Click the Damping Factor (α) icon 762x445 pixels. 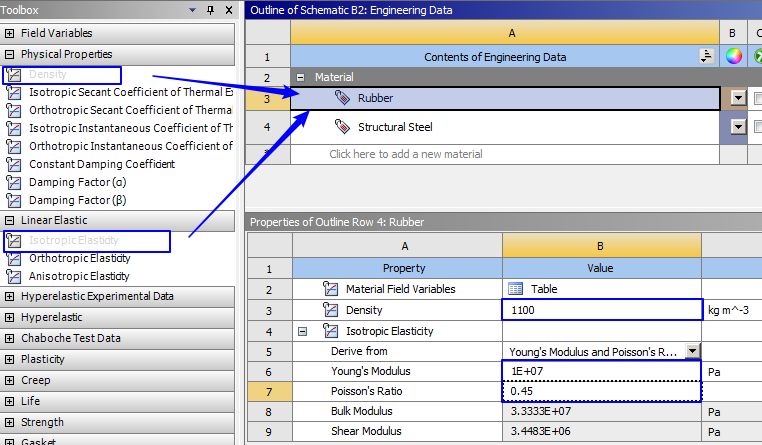click(x=14, y=182)
